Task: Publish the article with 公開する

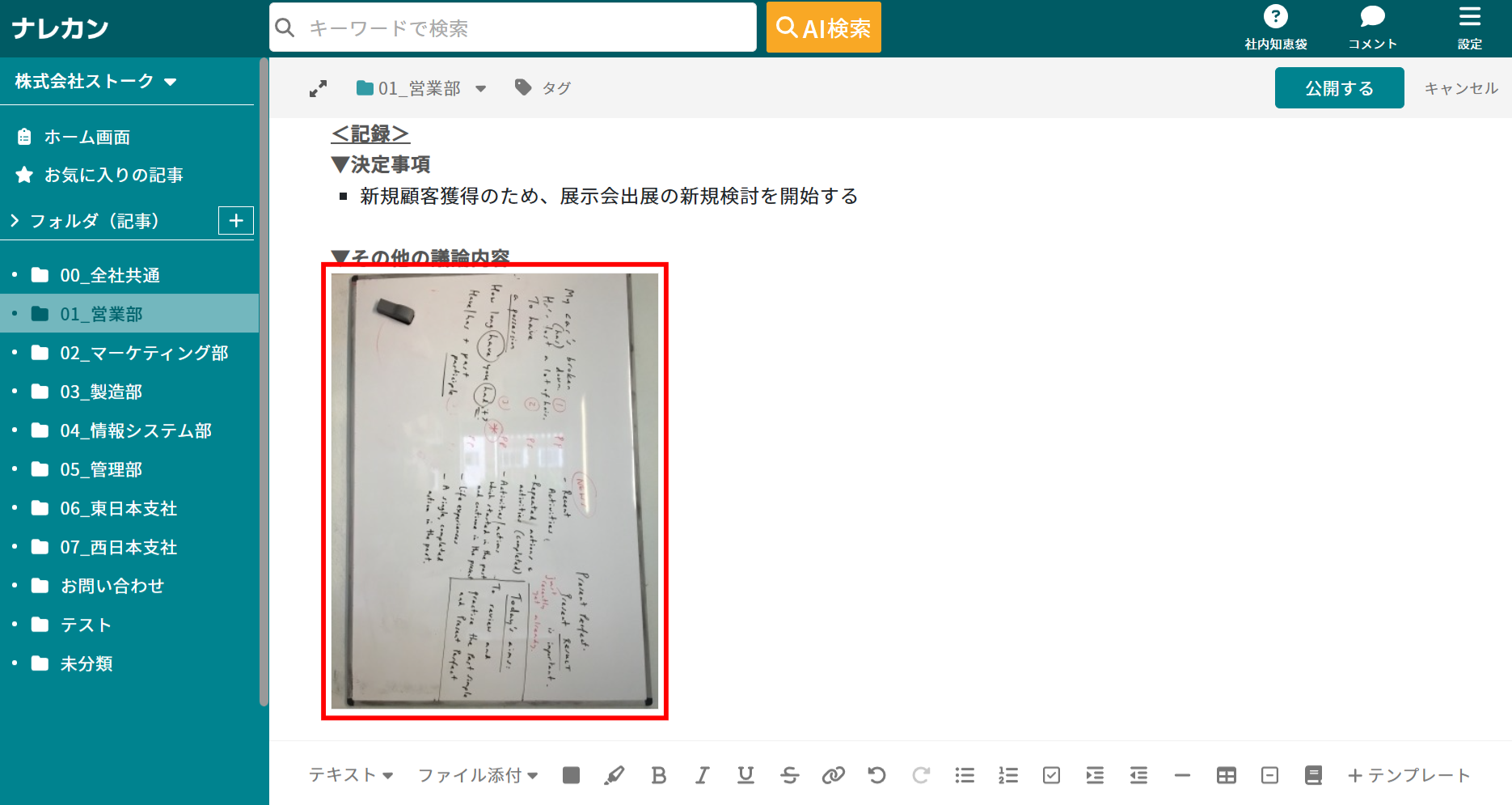Action: [1339, 87]
